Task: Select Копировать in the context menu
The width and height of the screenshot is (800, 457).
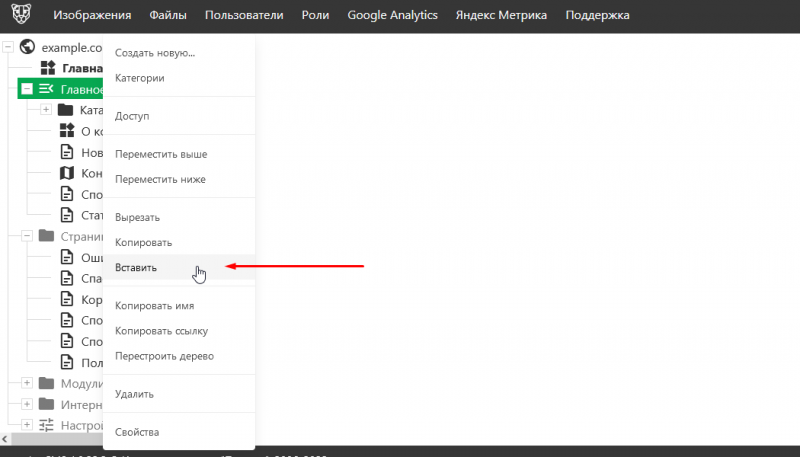Action: tap(144, 243)
